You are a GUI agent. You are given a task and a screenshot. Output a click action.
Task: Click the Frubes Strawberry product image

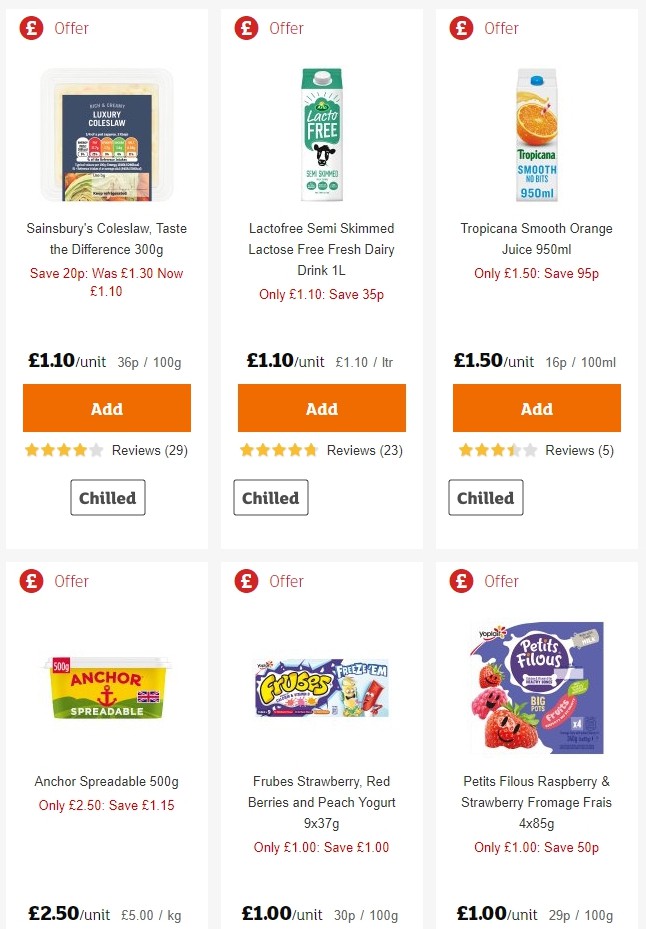point(321,688)
